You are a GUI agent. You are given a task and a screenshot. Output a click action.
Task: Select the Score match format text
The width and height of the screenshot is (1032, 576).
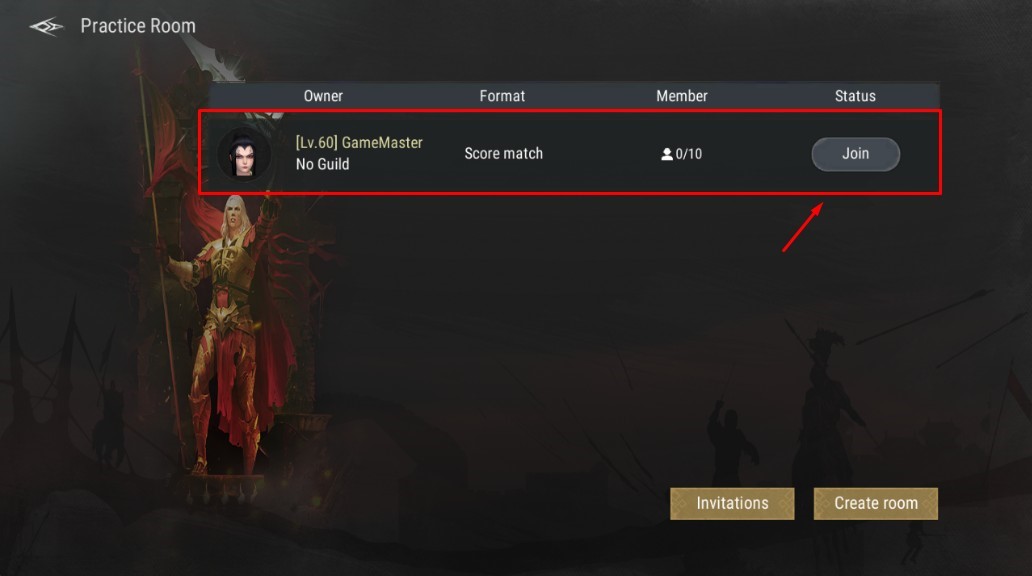coord(503,153)
